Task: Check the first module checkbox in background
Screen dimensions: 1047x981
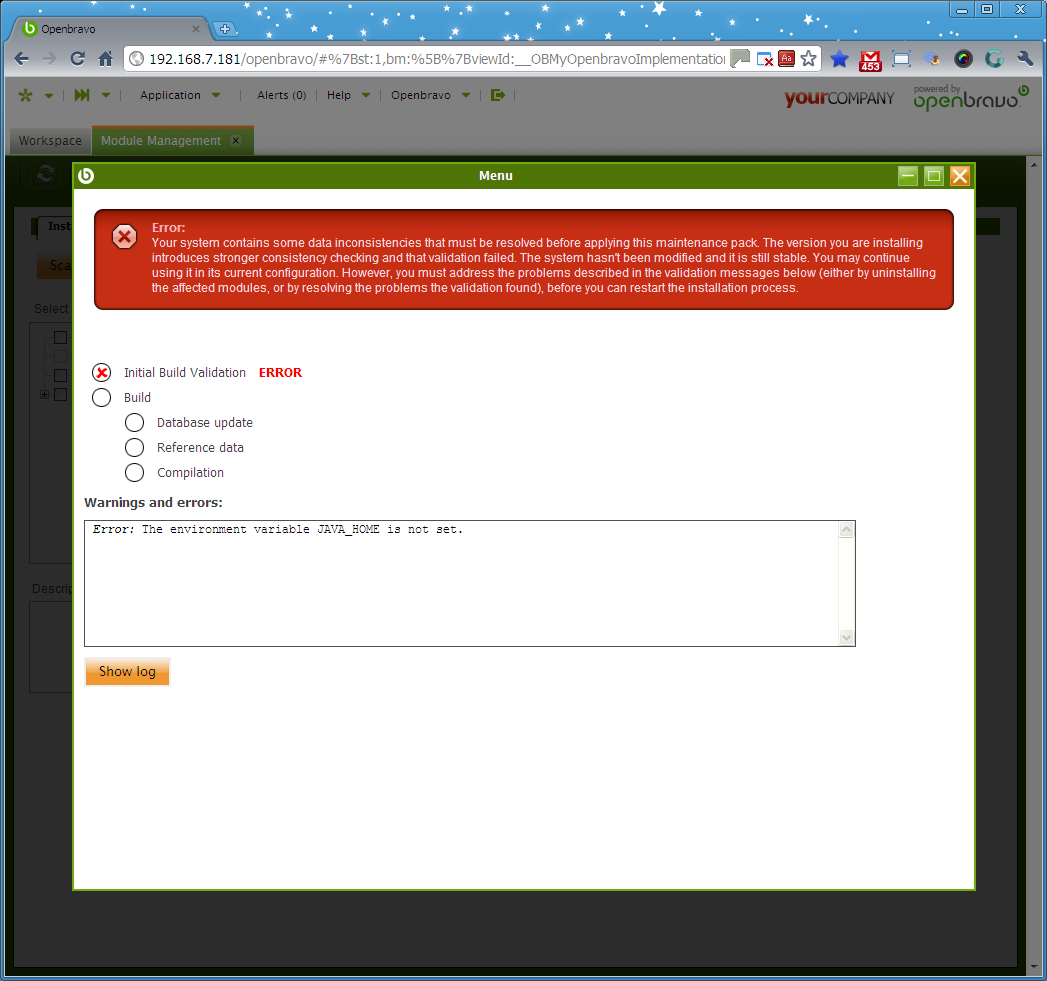Action: (x=61, y=337)
